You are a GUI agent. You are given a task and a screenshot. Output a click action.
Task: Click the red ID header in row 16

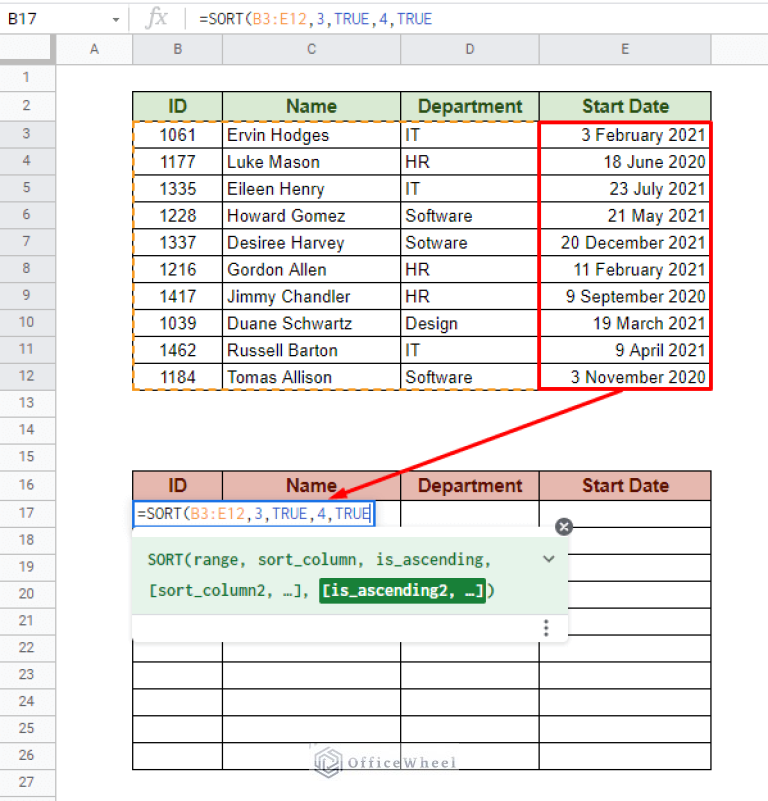(x=177, y=485)
